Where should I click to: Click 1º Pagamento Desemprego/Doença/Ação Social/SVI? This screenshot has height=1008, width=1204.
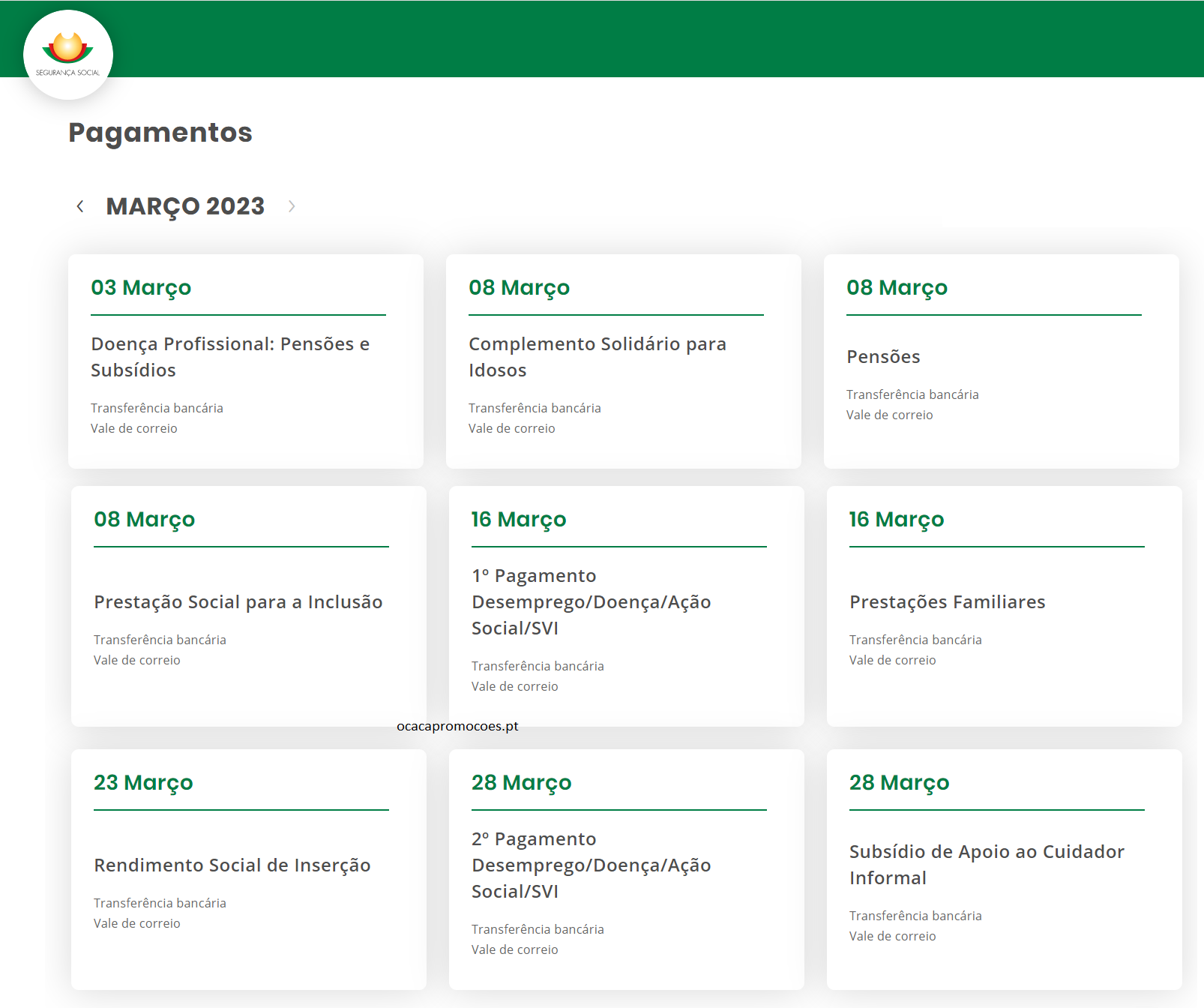pyautogui.click(x=592, y=602)
